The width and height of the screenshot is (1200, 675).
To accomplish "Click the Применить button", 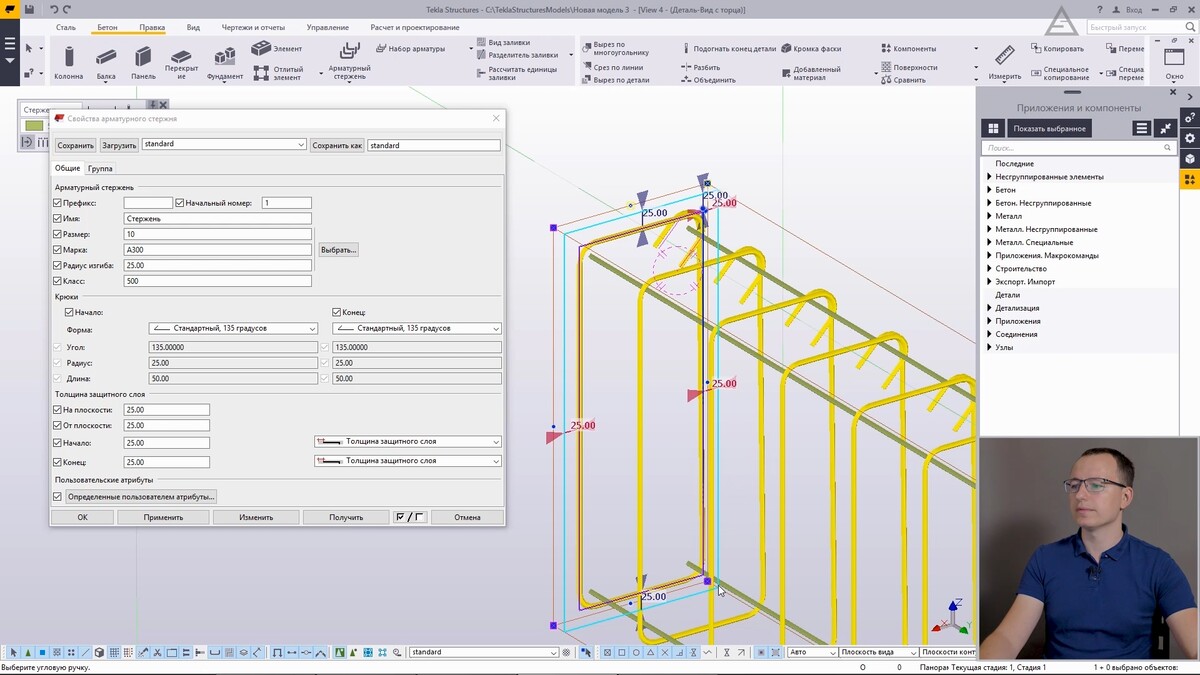I will pos(163,517).
